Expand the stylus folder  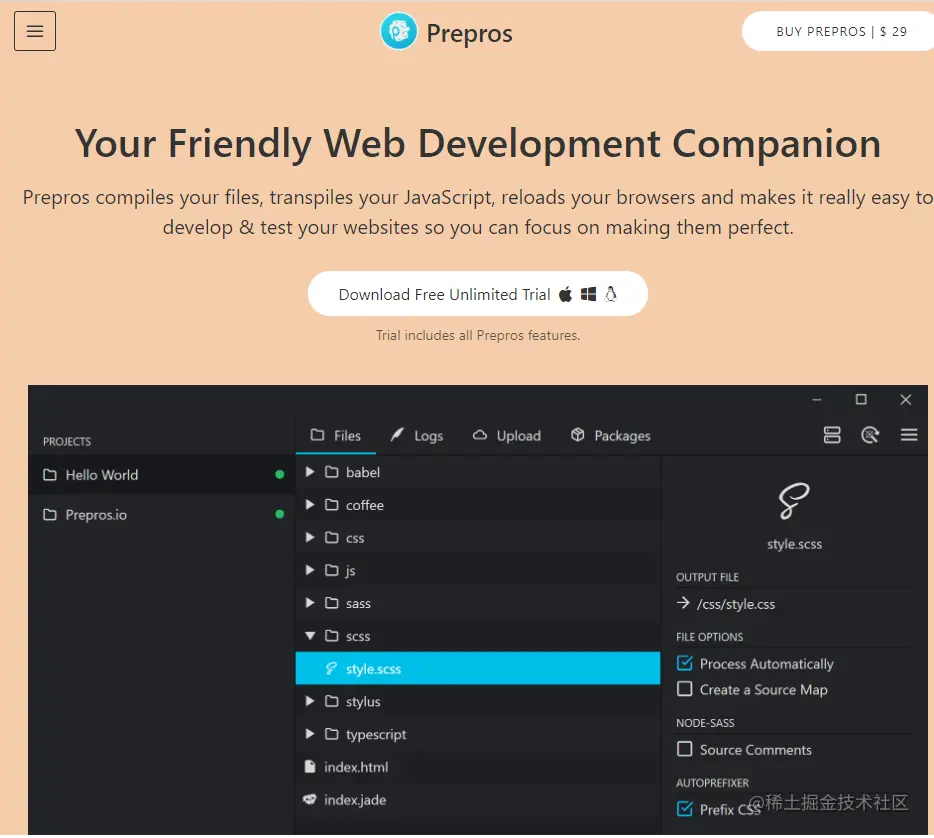310,701
